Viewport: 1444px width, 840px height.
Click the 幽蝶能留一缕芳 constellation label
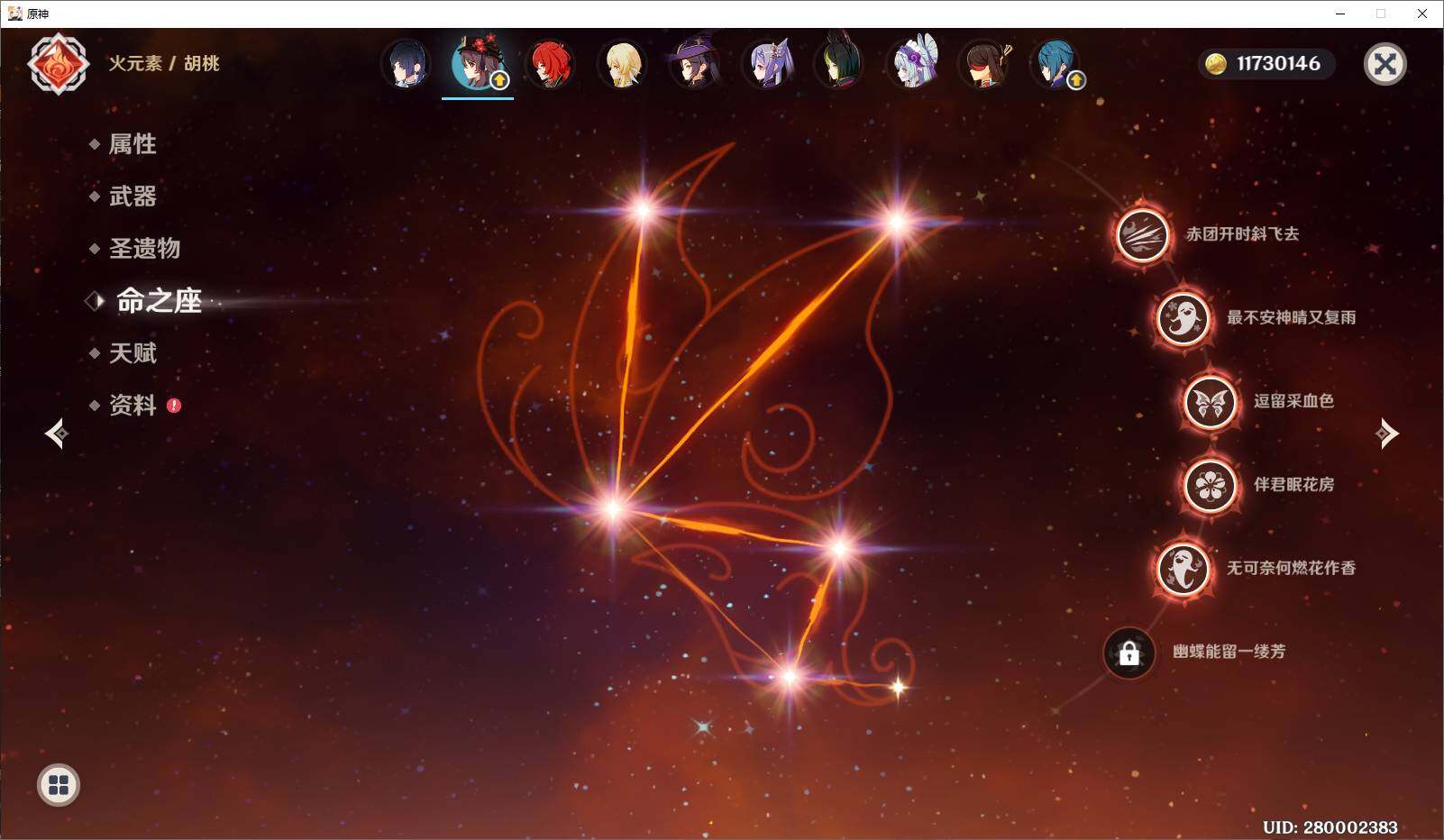tap(1229, 652)
